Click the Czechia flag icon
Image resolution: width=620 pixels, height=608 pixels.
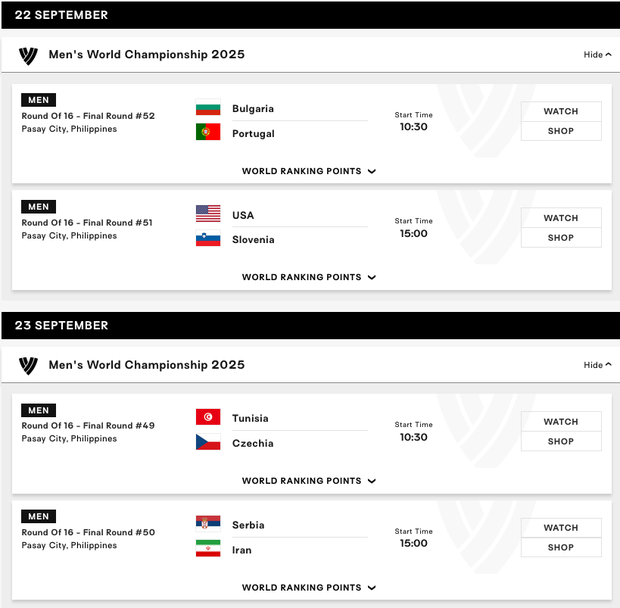coord(208,443)
